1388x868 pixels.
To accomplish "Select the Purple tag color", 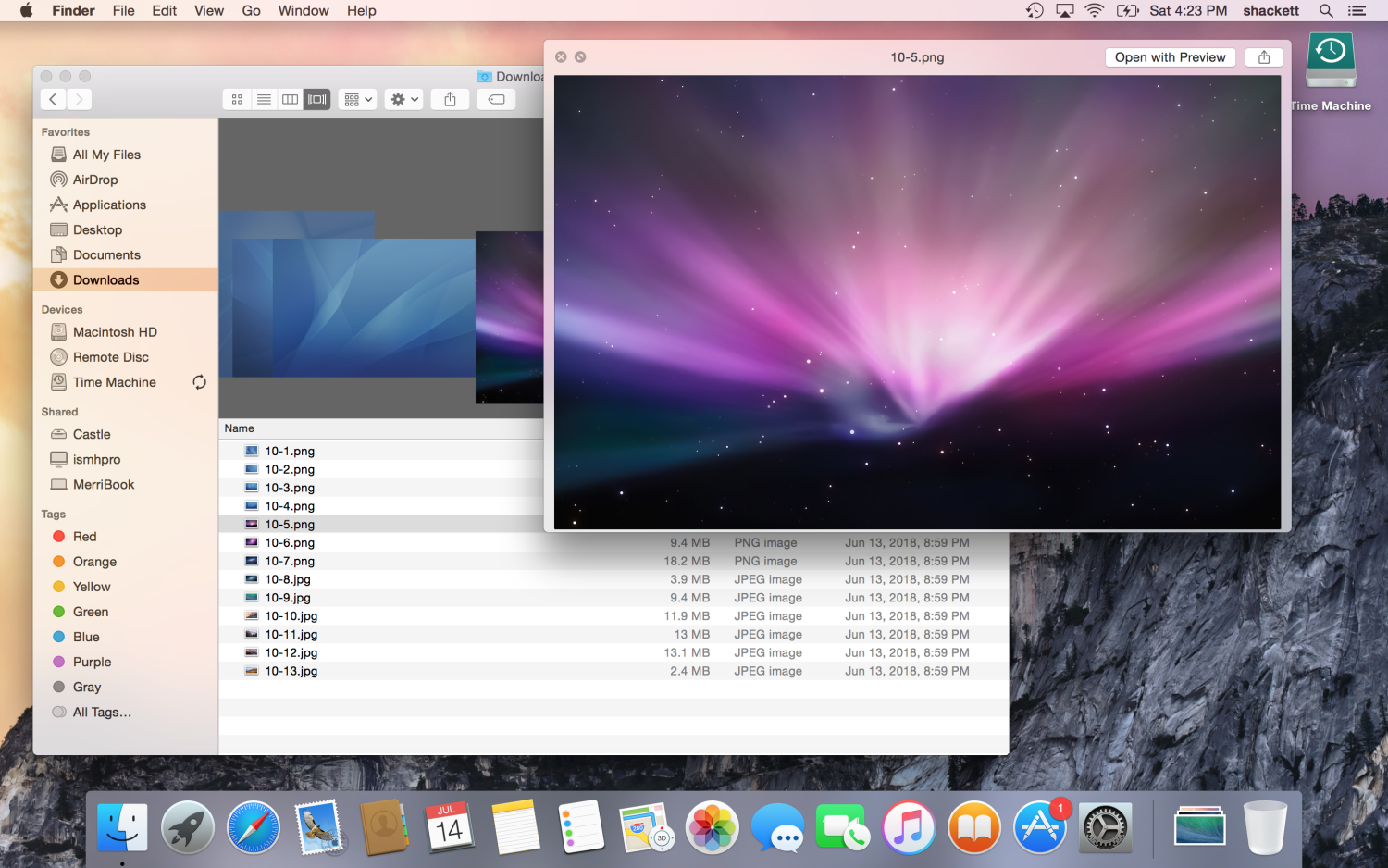I will pyautogui.click(x=92, y=662).
